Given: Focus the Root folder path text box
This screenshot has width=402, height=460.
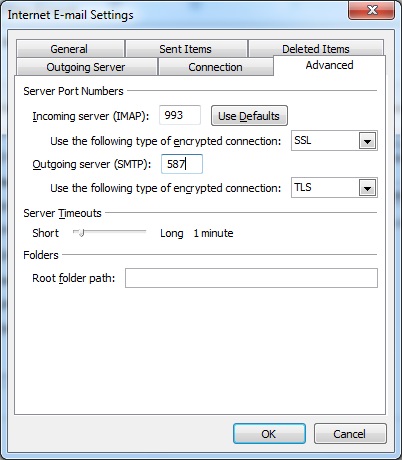Looking at the screenshot, I should 251,278.
